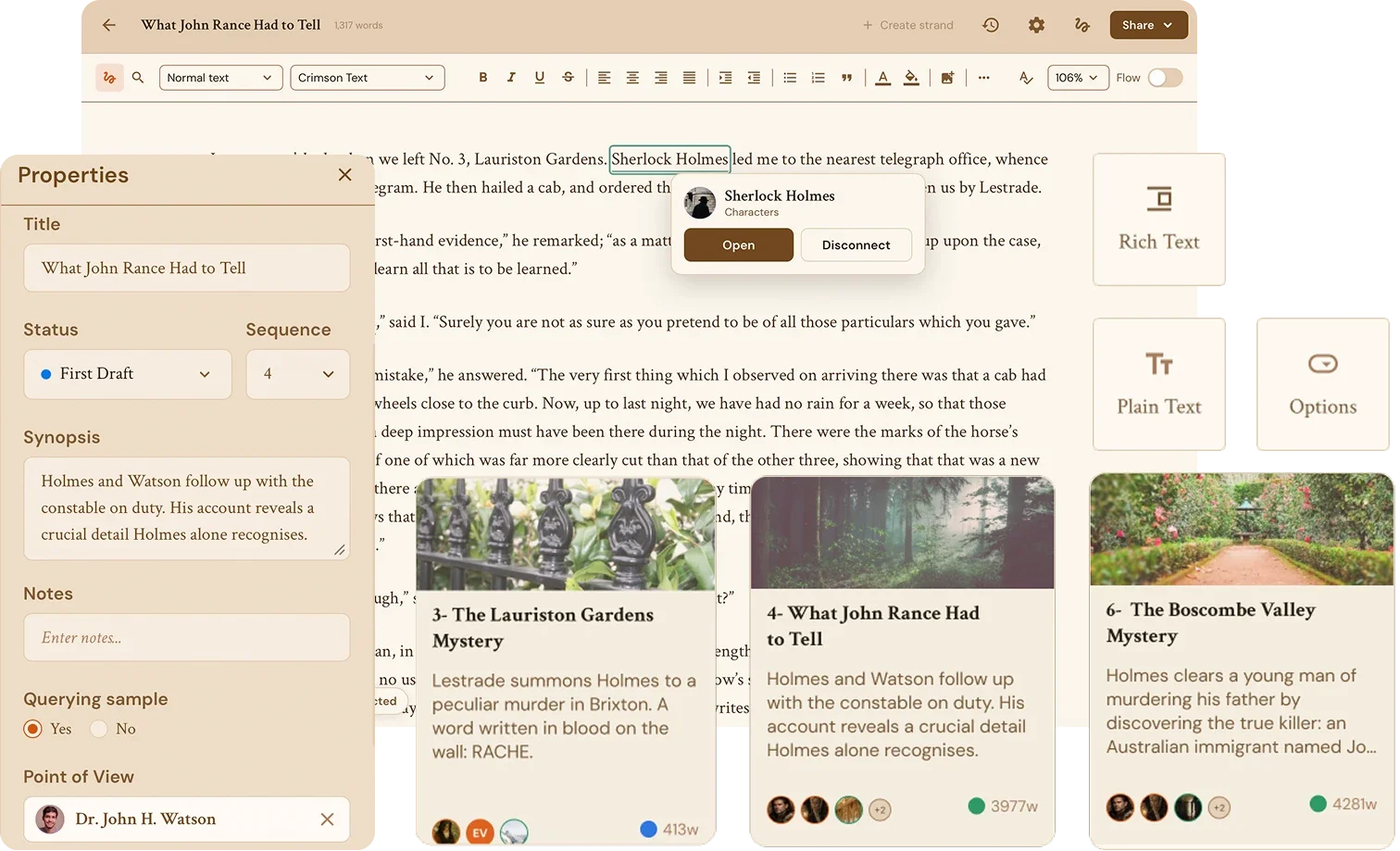Click Open in Sherlock Holmes popup
This screenshot has width=1400, height=851.
click(739, 245)
